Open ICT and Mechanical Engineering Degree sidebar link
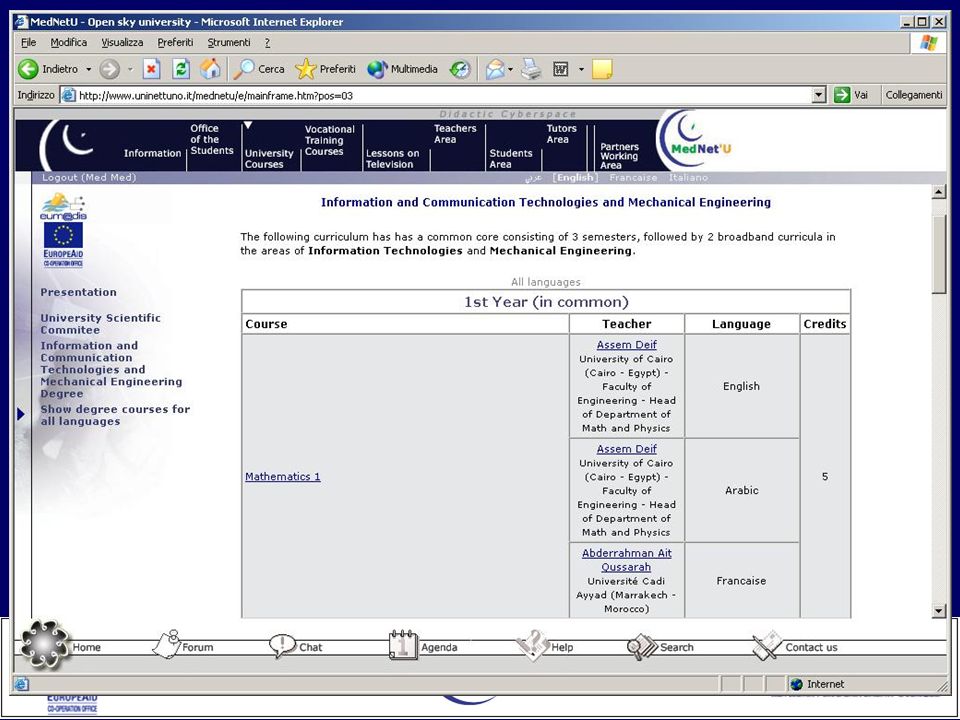 (x=111, y=370)
